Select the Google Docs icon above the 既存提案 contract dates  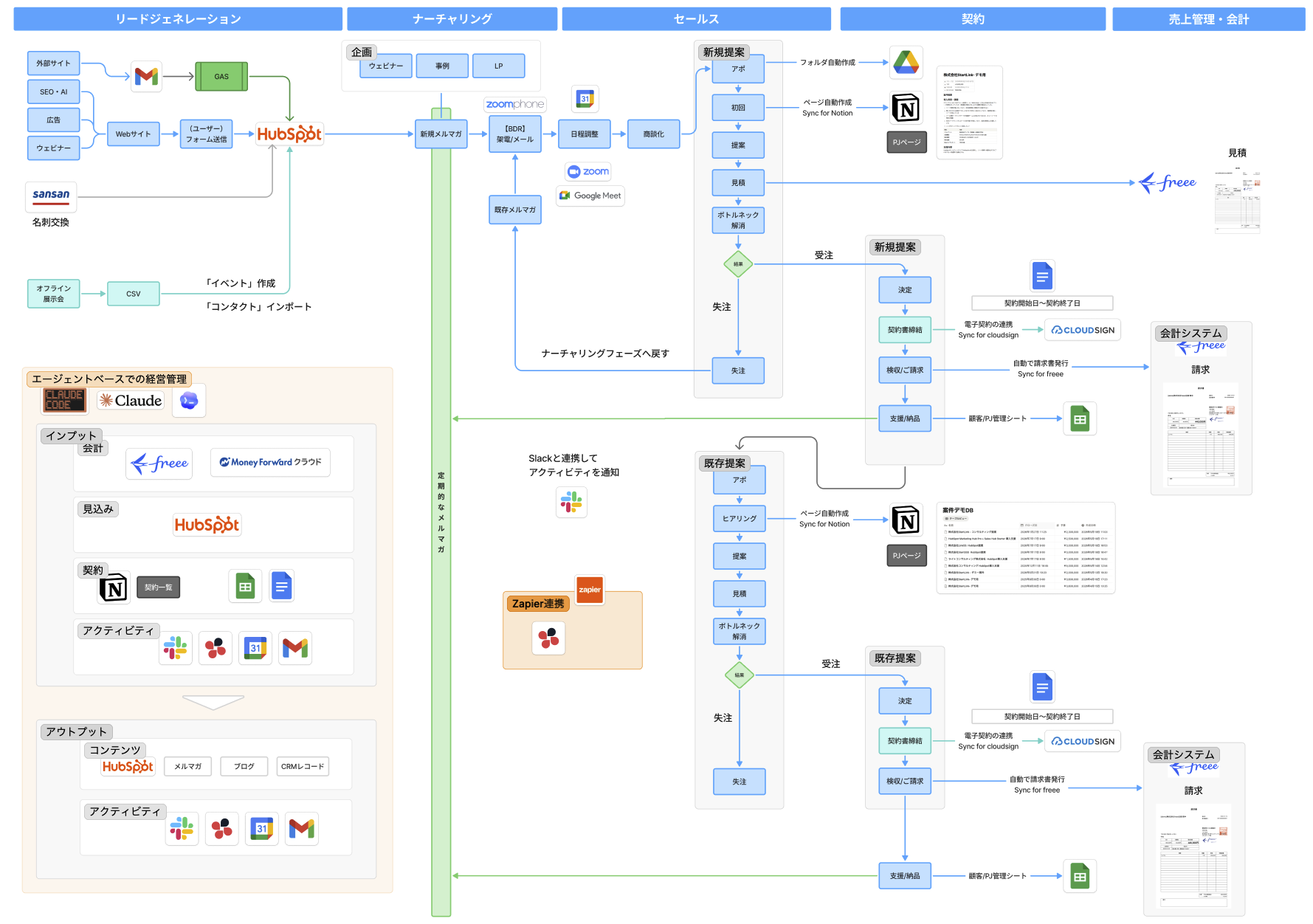(x=1042, y=688)
